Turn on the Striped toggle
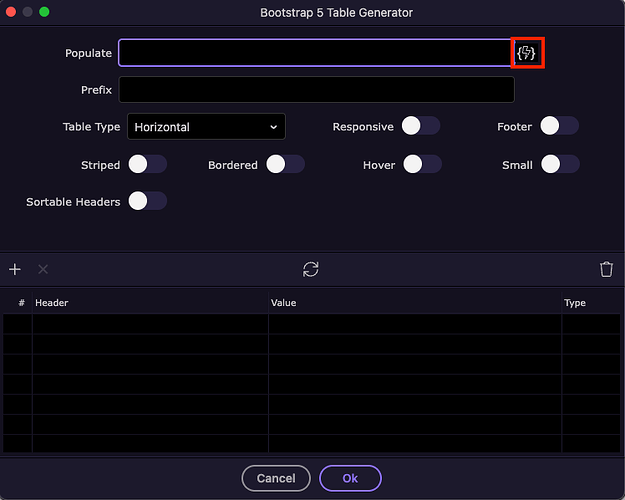625x500 pixels. point(147,164)
